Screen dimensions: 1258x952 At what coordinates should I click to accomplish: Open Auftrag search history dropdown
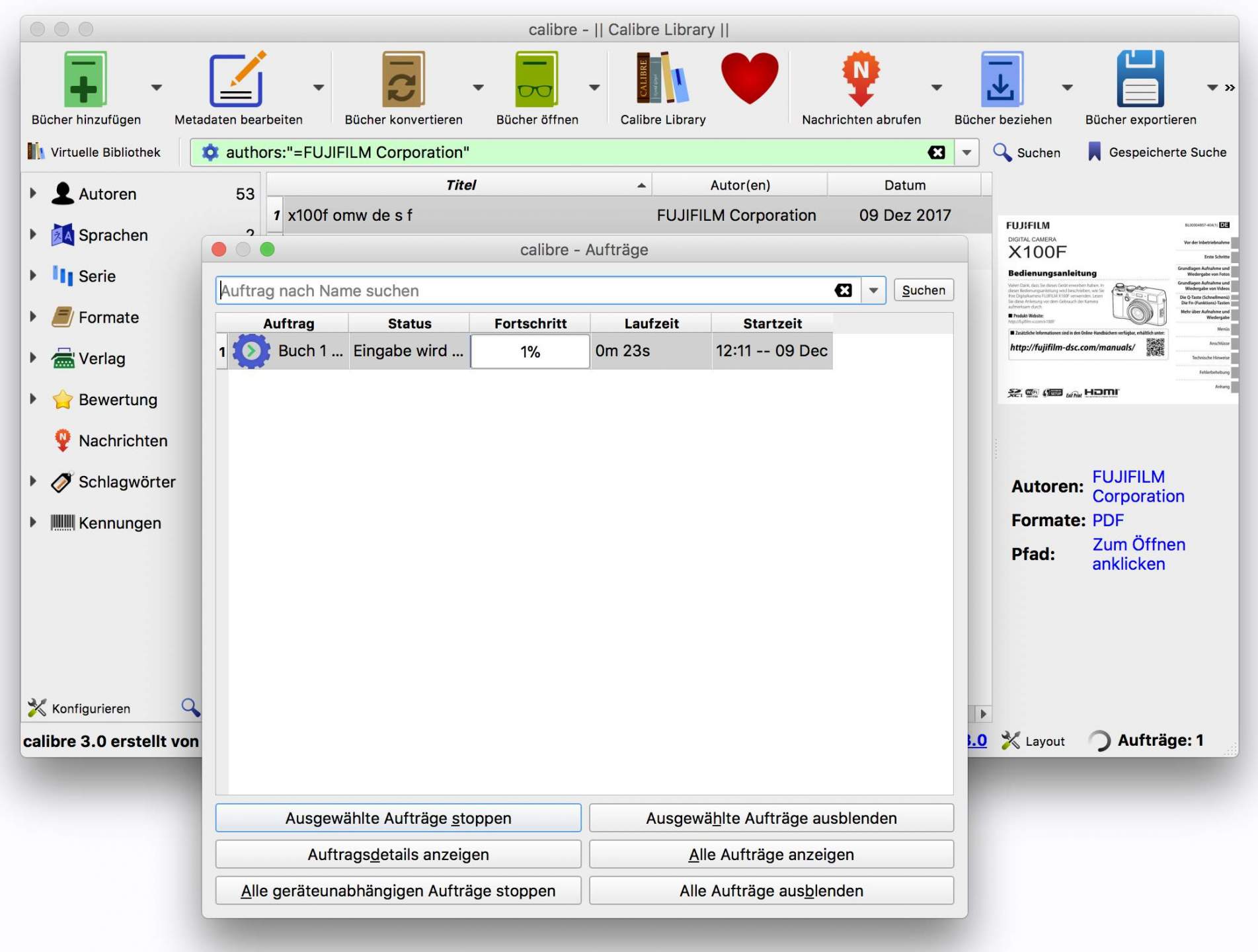pos(873,290)
